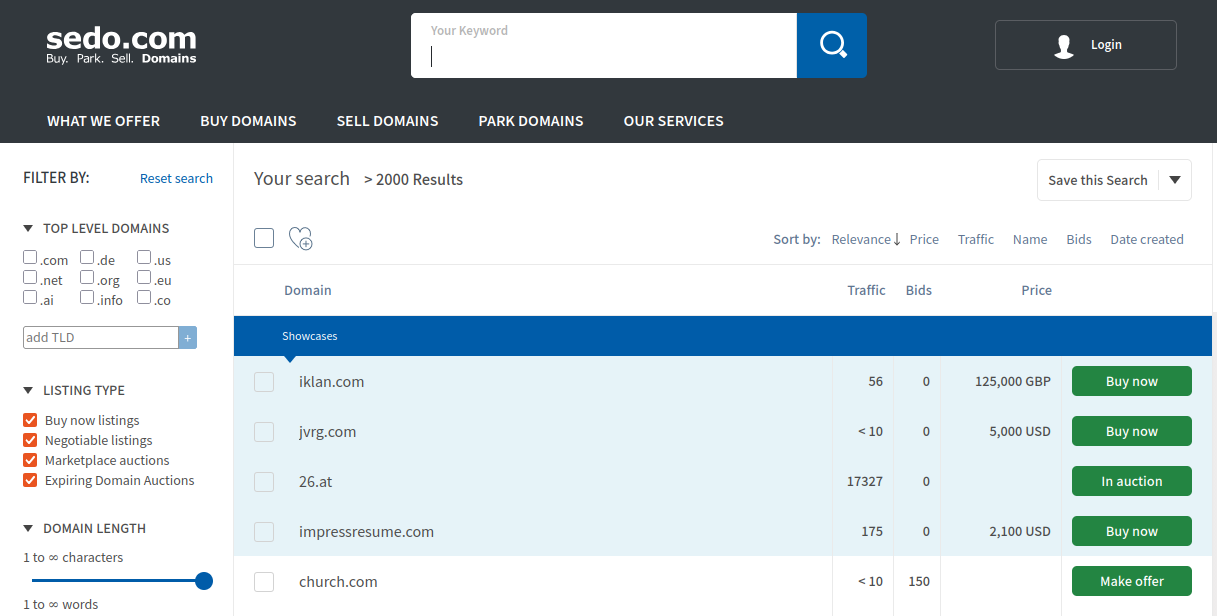Sort results by Date created
The image size is (1217, 616).
click(x=1147, y=239)
